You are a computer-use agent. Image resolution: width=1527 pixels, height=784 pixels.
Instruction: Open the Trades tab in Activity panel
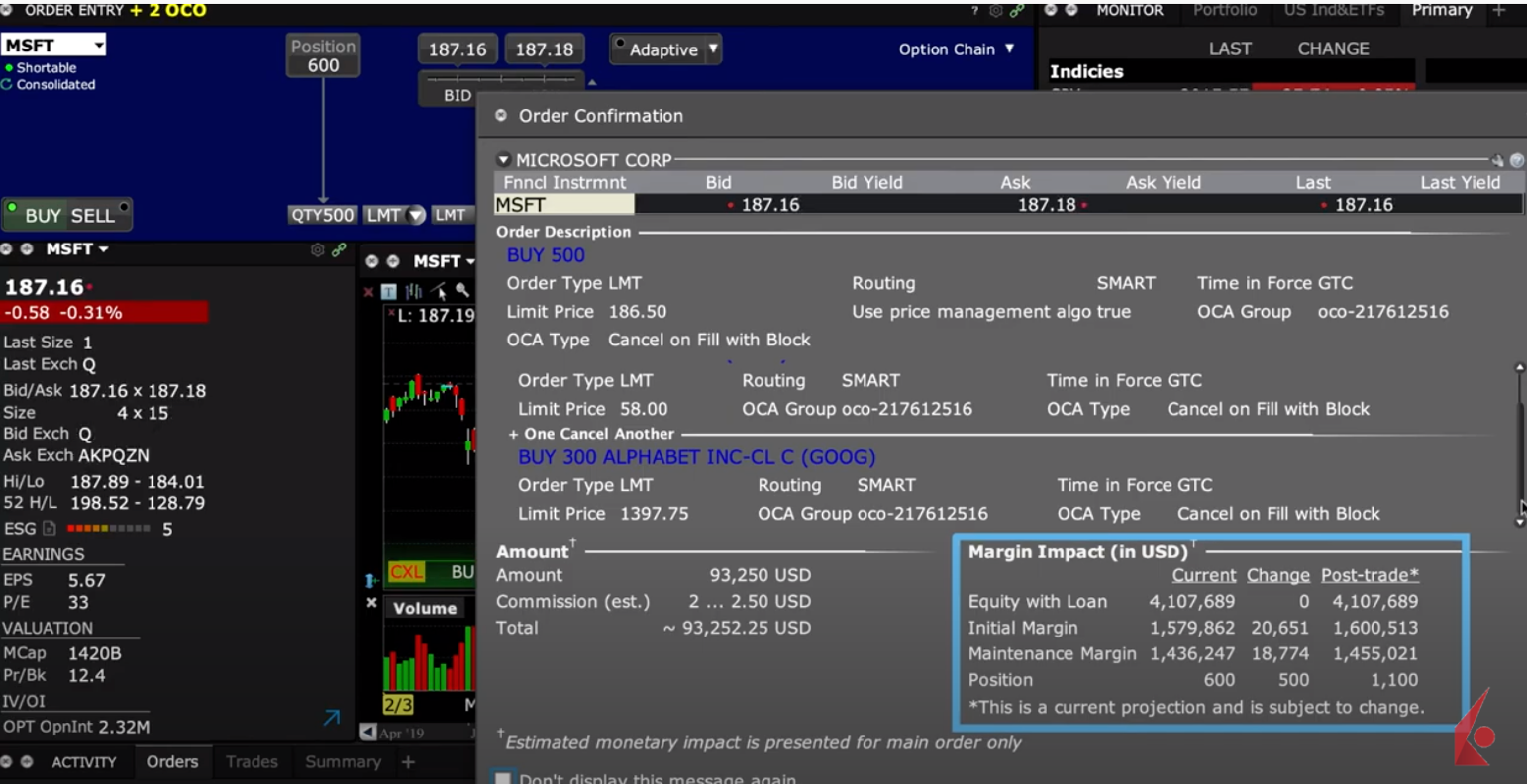[x=252, y=761]
